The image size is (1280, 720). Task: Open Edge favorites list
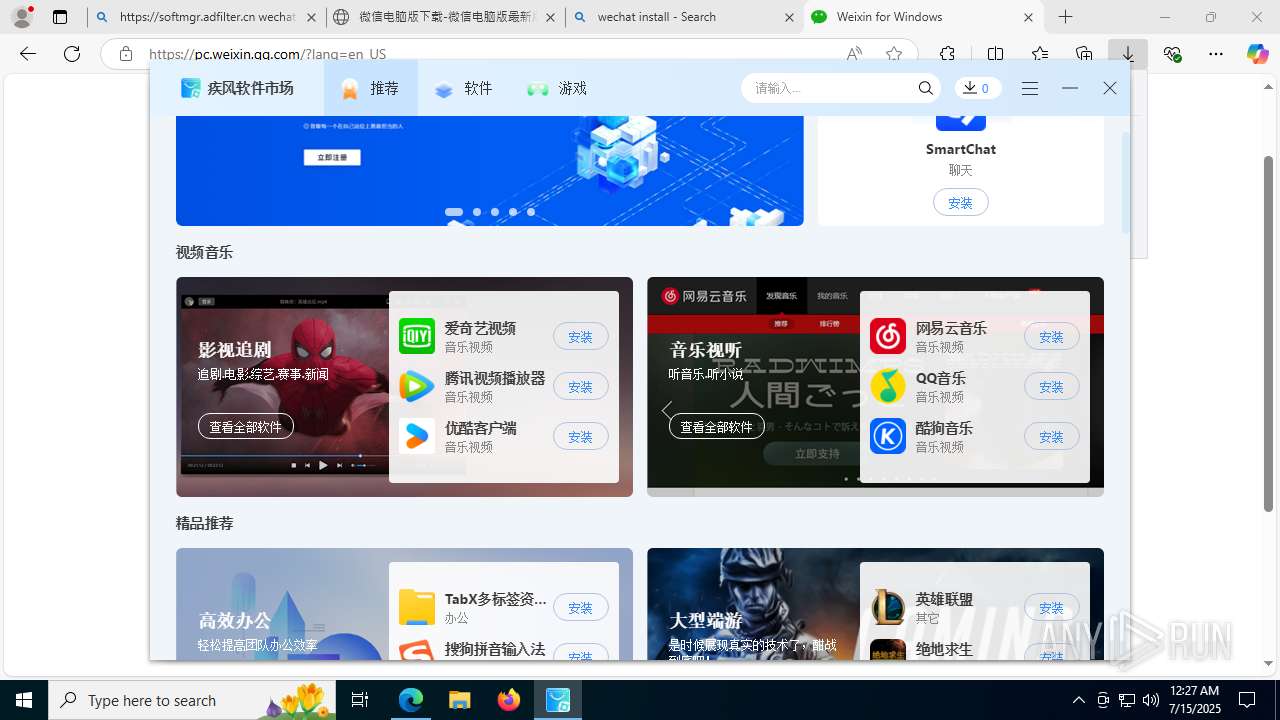(x=1040, y=54)
